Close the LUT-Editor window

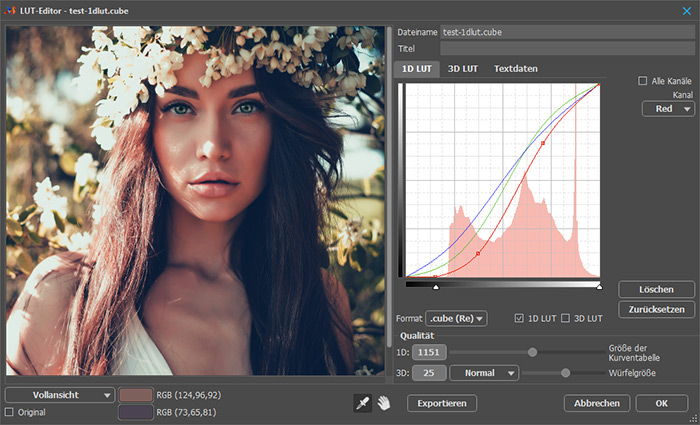tap(687, 11)
